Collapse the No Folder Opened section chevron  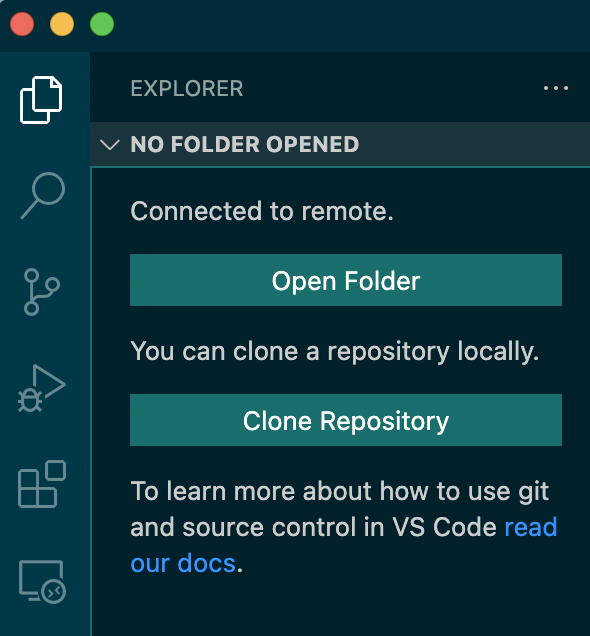tap(109, 145)
